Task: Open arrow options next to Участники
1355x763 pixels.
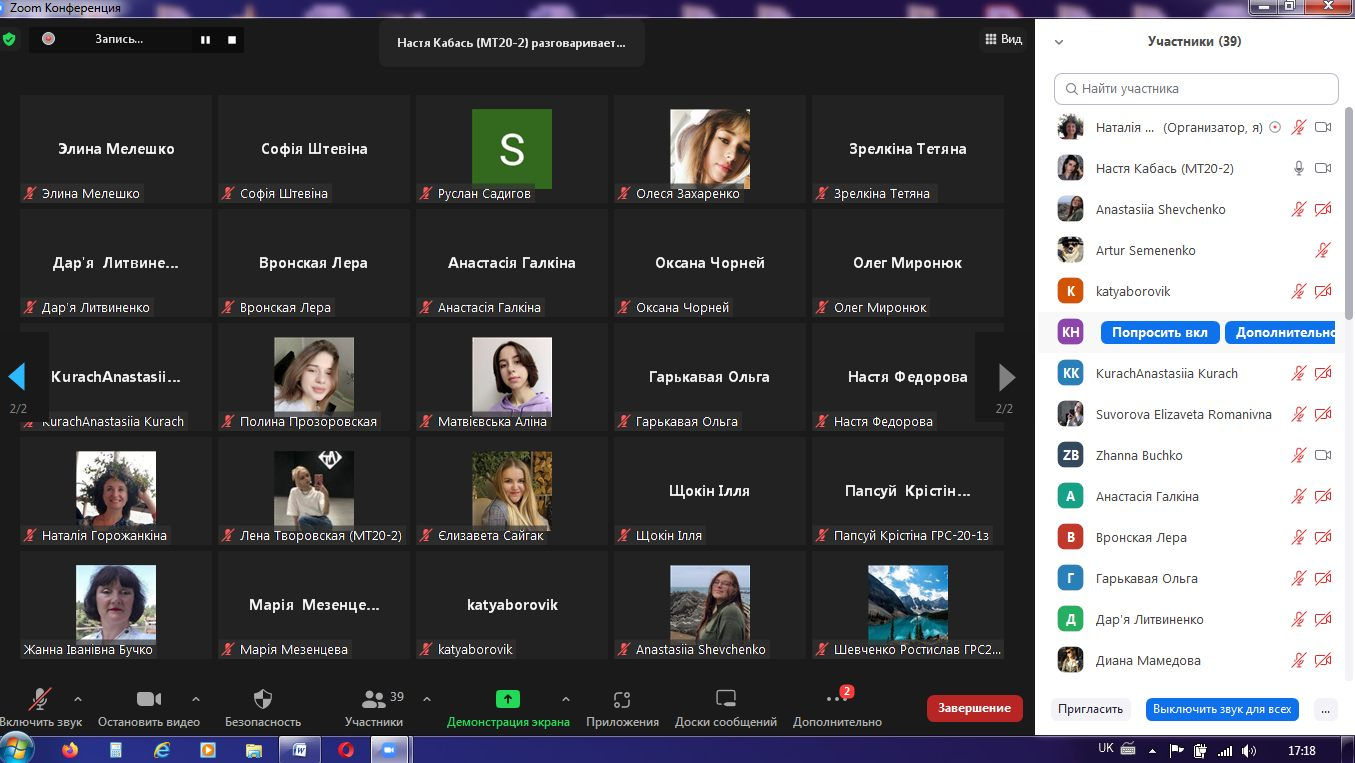Action: point(427,699)
